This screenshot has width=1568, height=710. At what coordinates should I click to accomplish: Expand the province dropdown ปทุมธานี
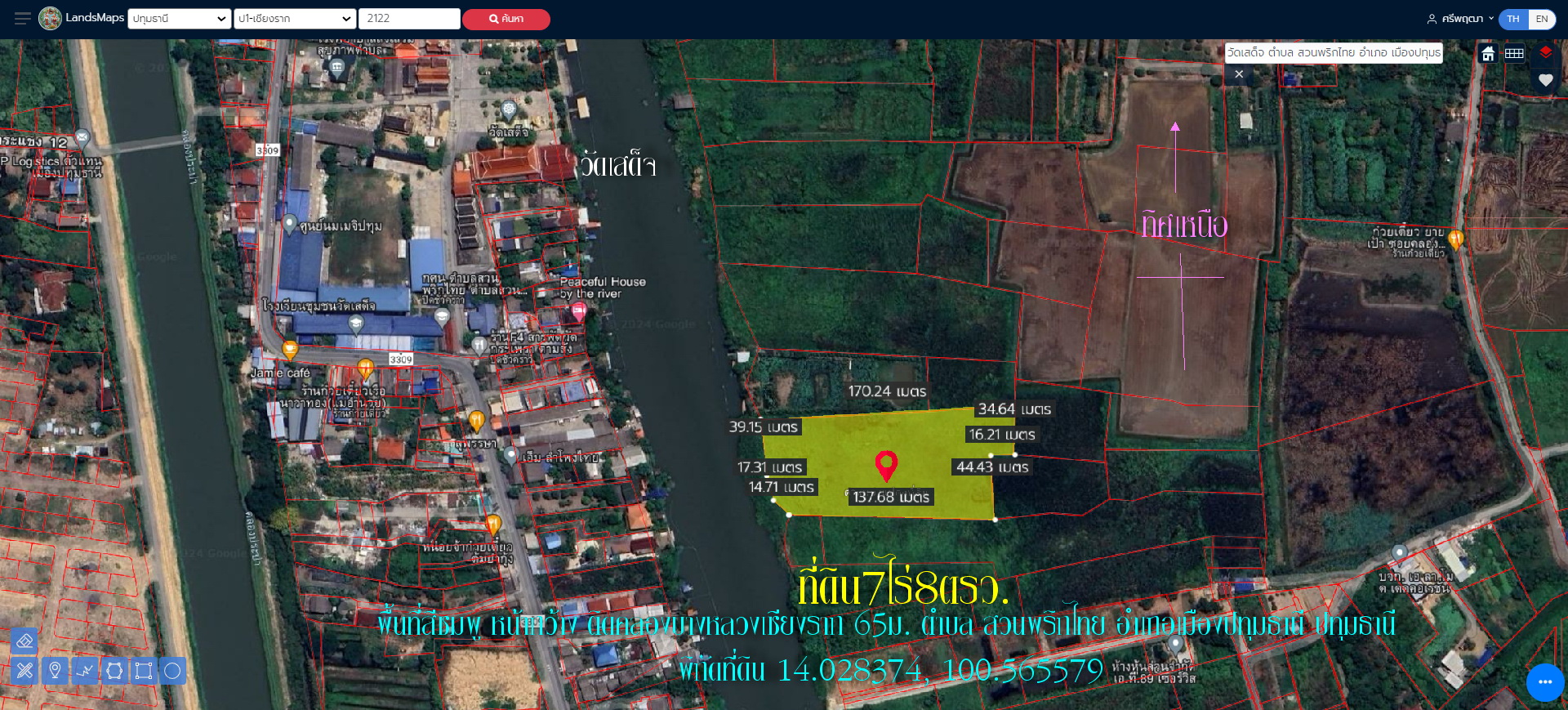coord(179,19)
